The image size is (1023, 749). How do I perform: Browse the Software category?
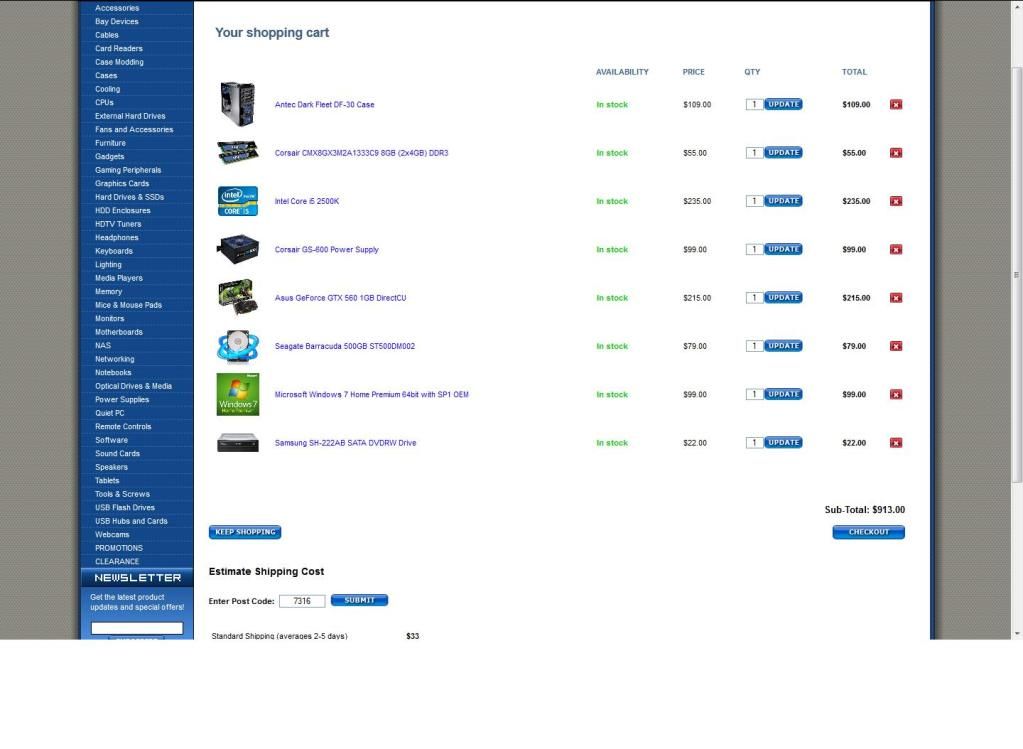[112, 440]
